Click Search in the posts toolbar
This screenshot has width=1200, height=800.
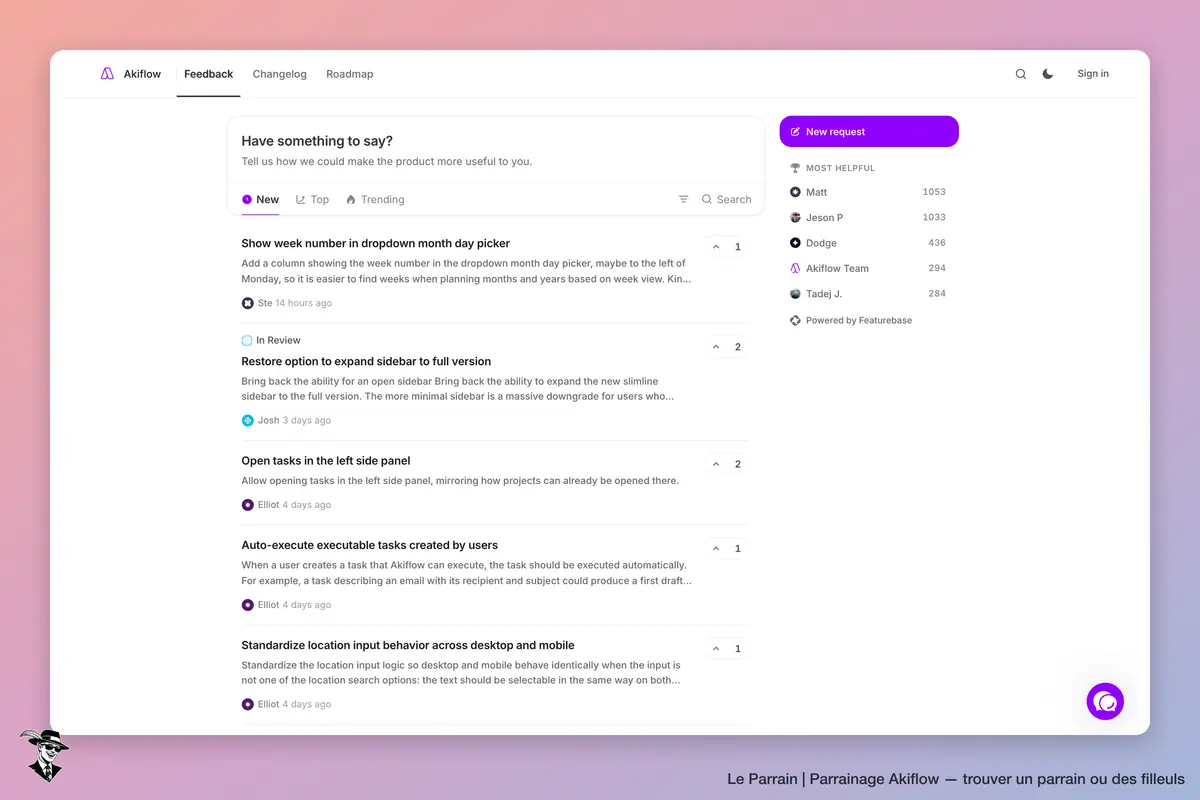point(726,200)
